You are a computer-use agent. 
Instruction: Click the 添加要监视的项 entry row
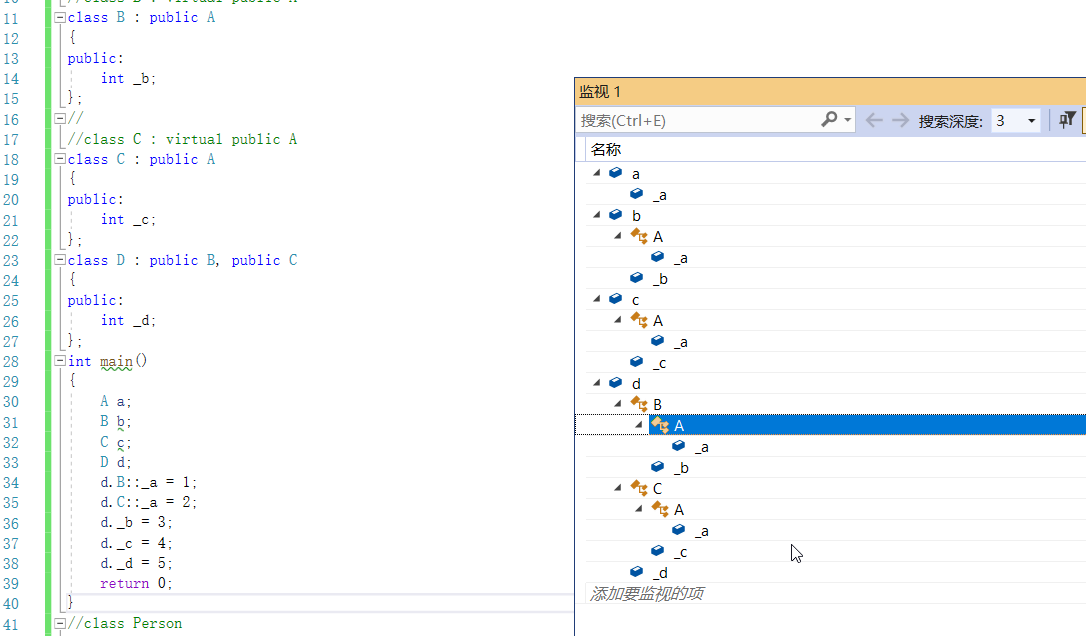835,593
